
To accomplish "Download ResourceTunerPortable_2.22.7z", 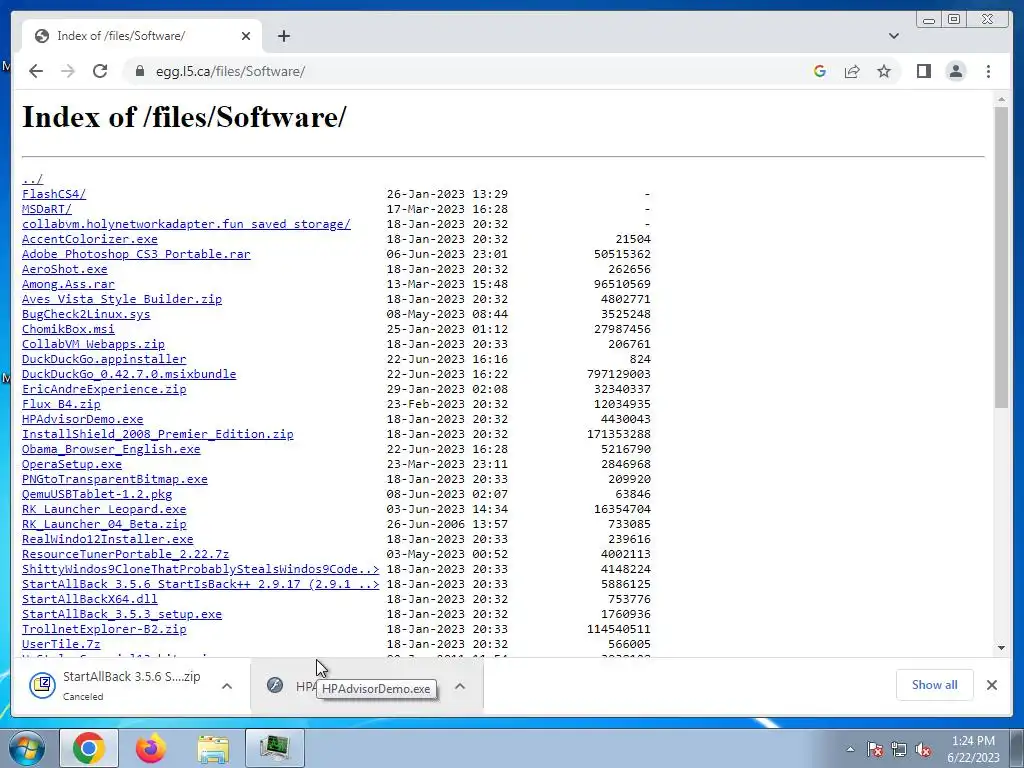I will [125, 554].
